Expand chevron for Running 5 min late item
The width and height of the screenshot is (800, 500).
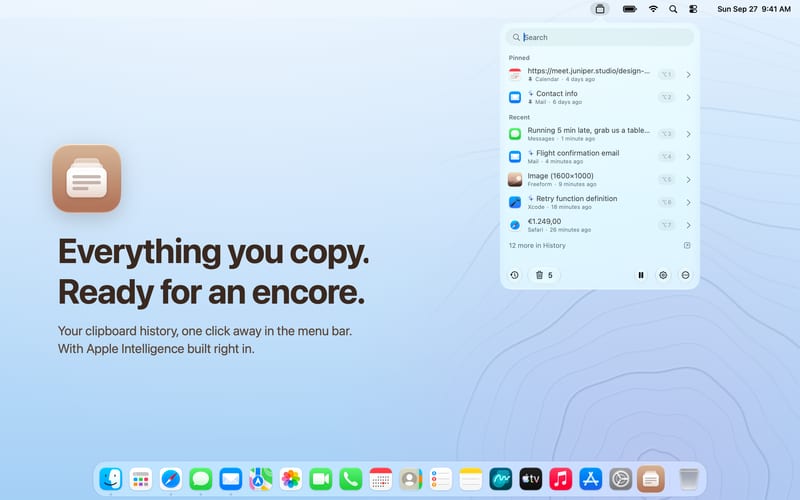688,134
